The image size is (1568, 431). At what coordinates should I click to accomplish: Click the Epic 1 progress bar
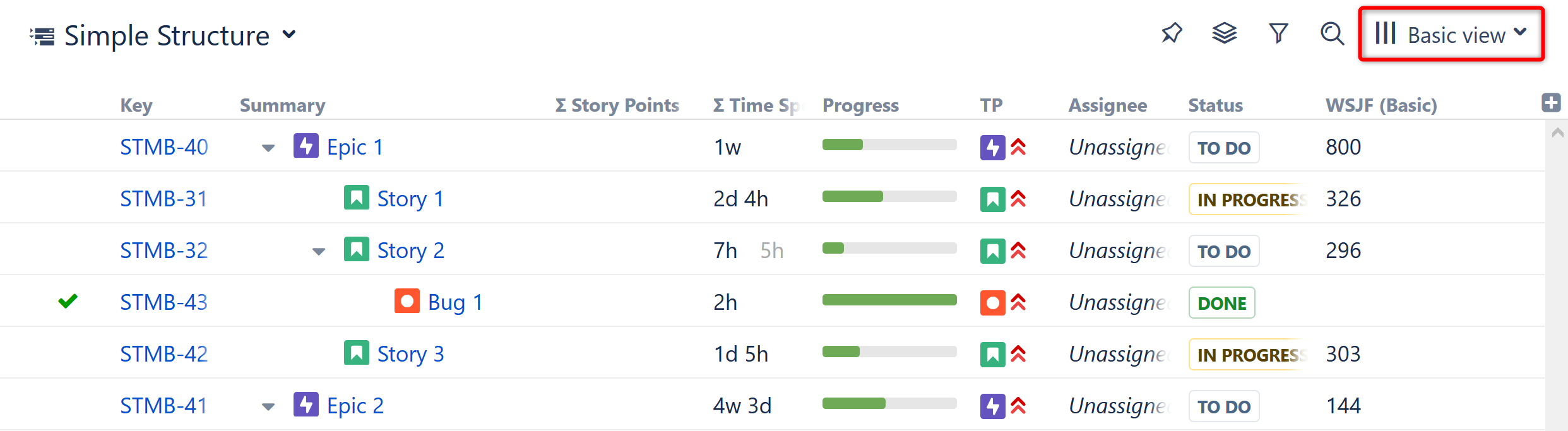(889, 145)
